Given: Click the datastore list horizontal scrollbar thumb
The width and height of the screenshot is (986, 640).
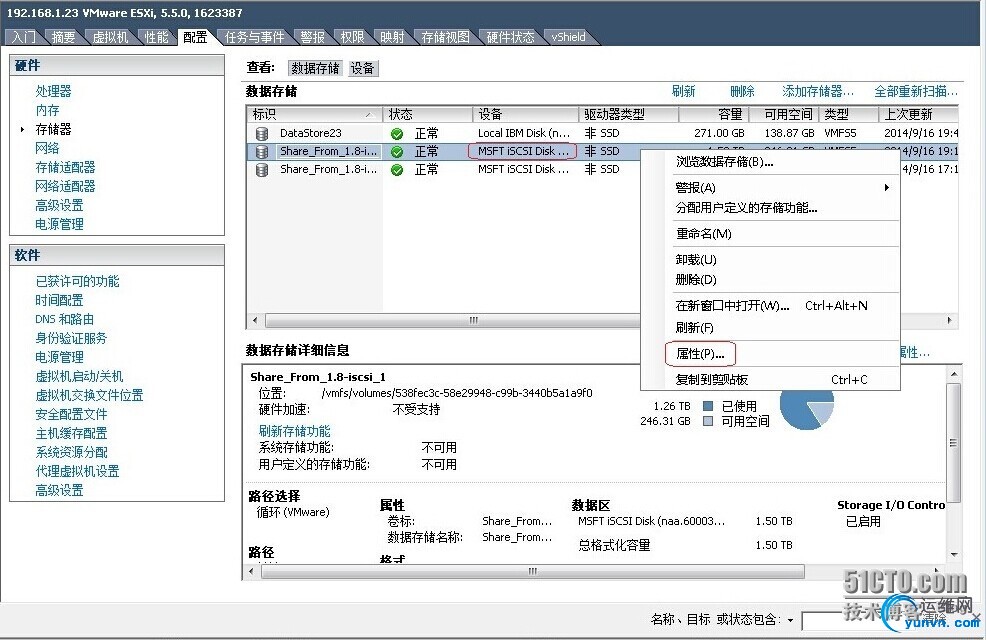Looking at the screenshot, I should coord(453,320).
